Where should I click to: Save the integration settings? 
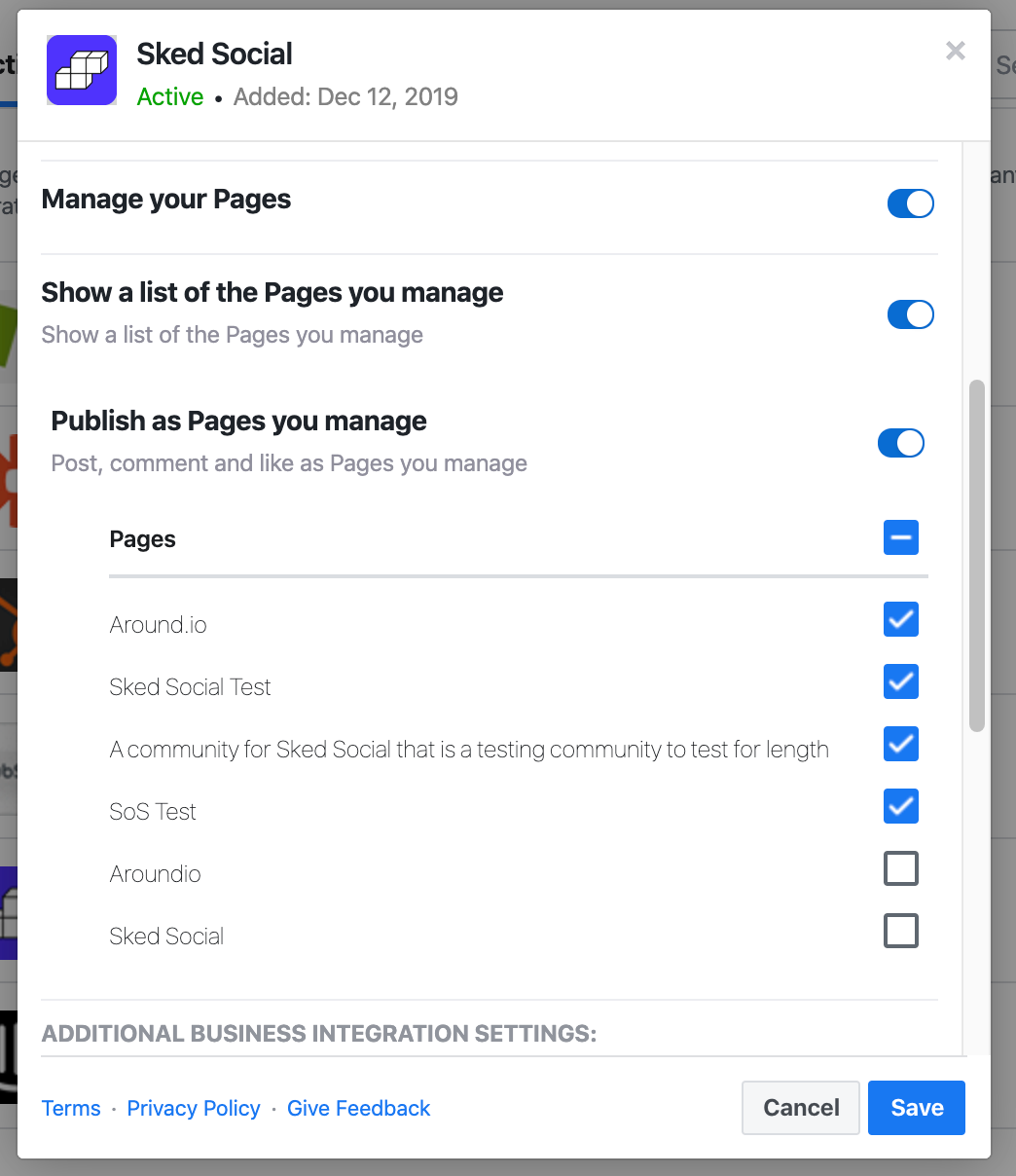pyautogui.click(x=917, y=1108)
